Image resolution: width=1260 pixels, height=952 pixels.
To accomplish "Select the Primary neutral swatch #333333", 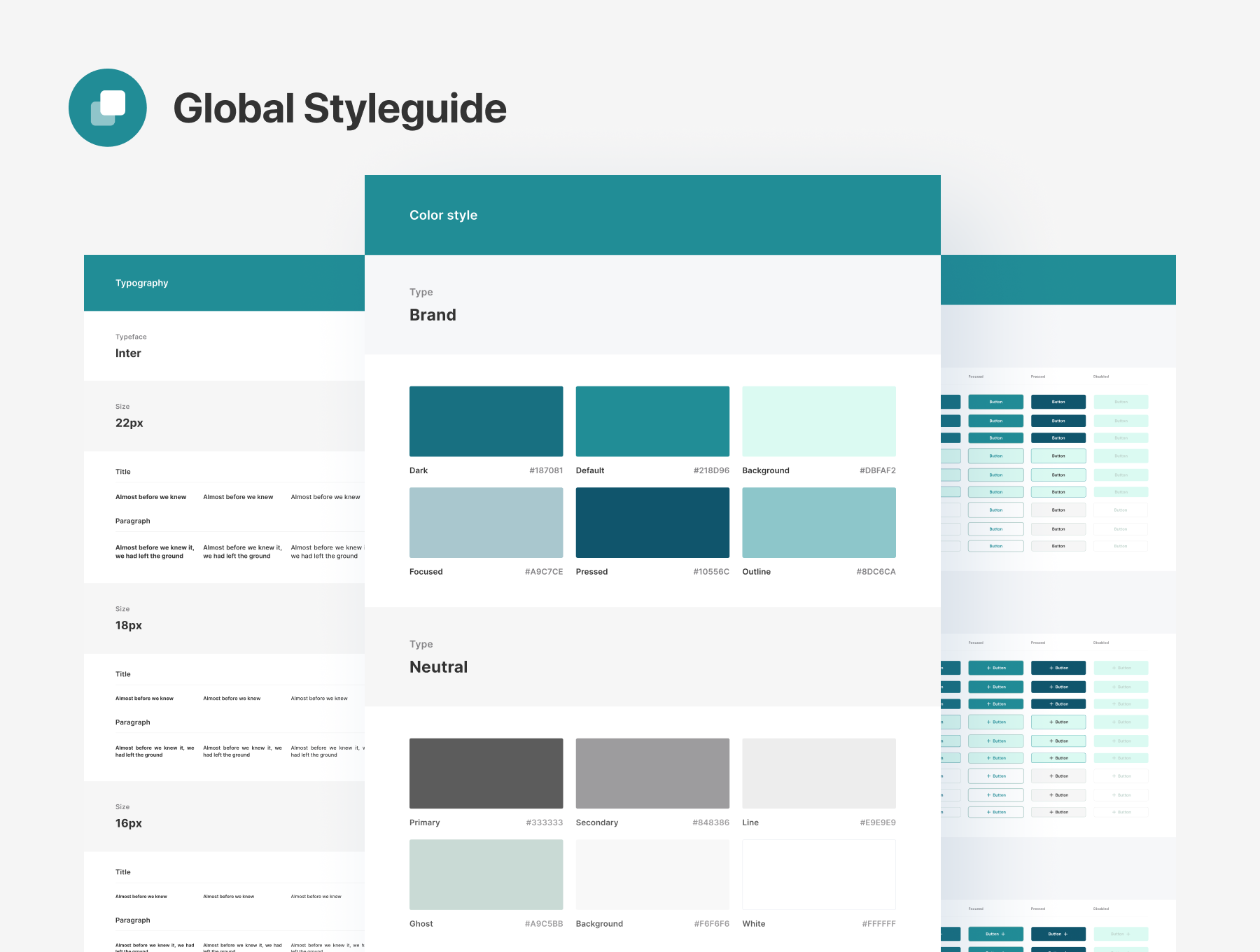I will (x=486, y=773).
